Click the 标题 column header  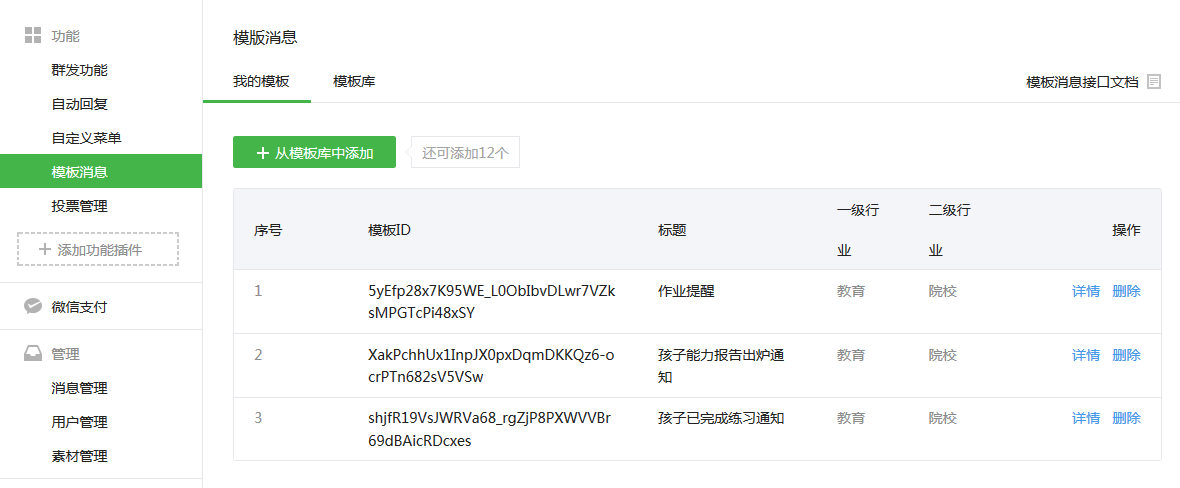click(672, 230)
